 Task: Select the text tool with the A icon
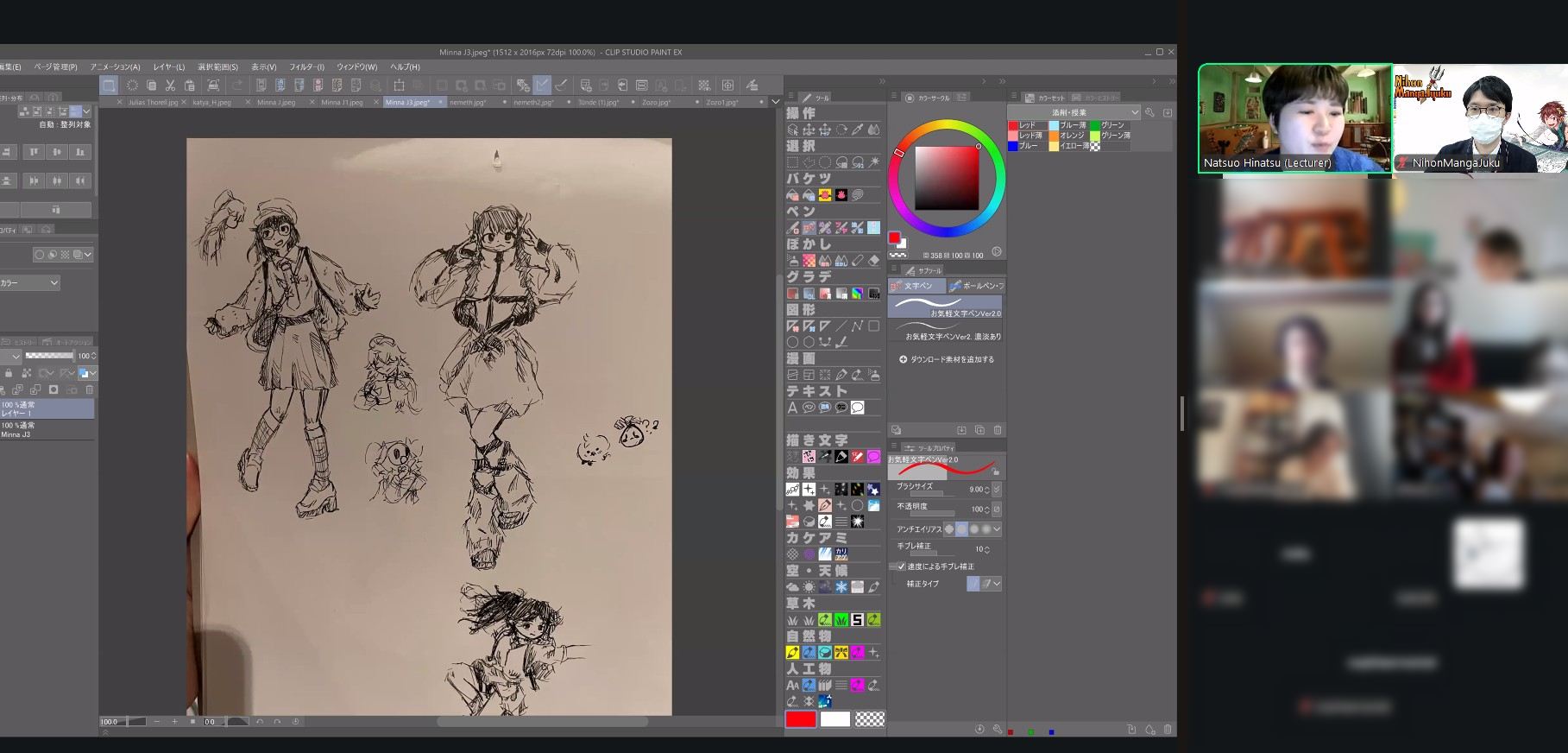(x=792, y=408)
